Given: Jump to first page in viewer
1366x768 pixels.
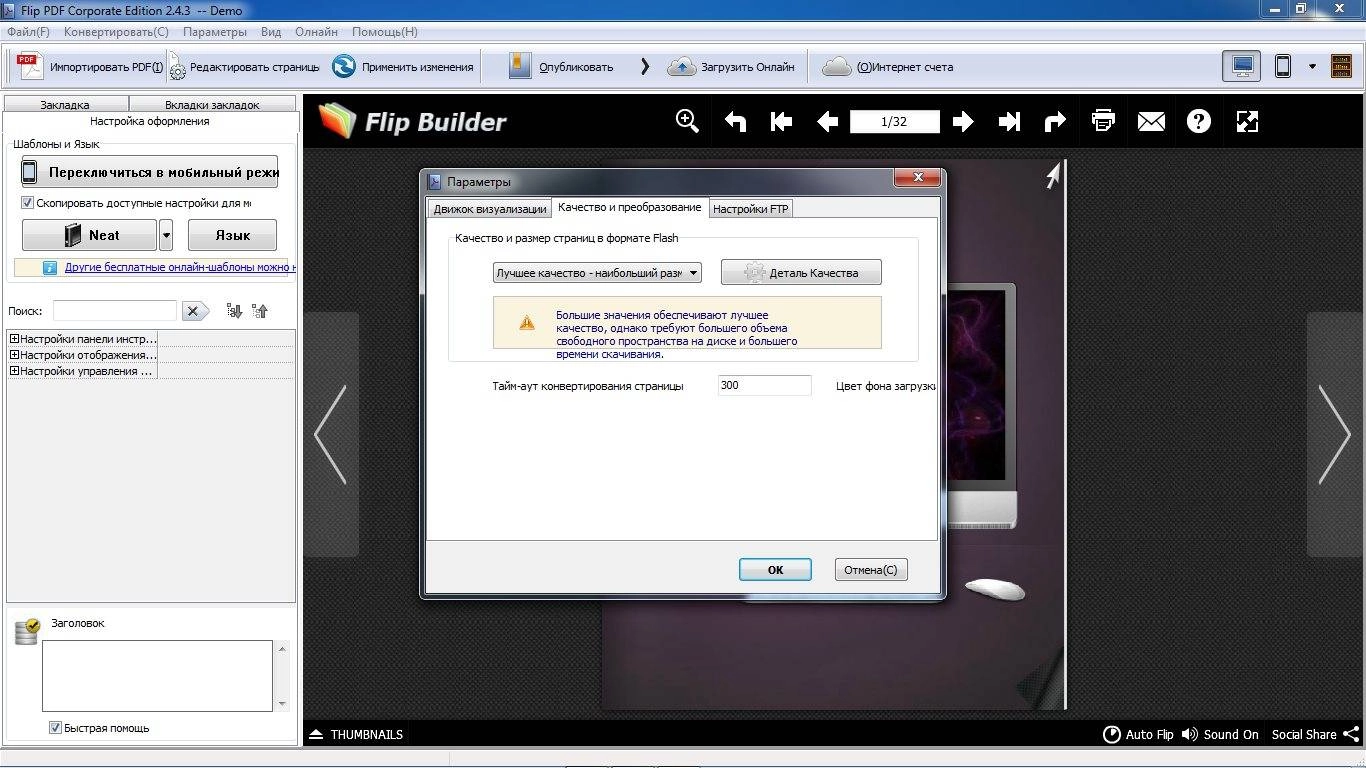Looking at the screenshot, I should click(x=781, y=121).
